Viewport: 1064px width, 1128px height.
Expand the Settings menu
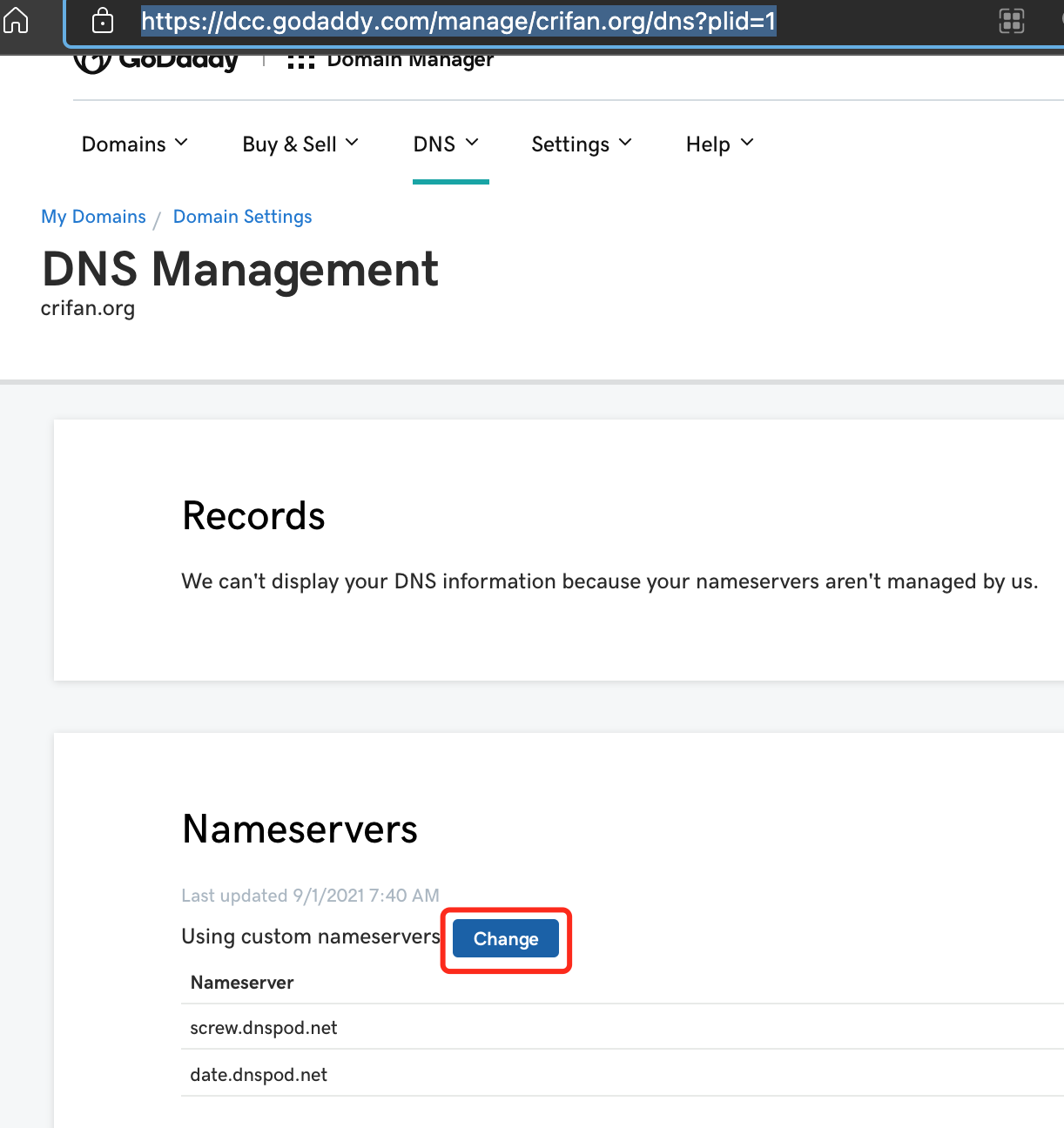[x=582, y=144]
